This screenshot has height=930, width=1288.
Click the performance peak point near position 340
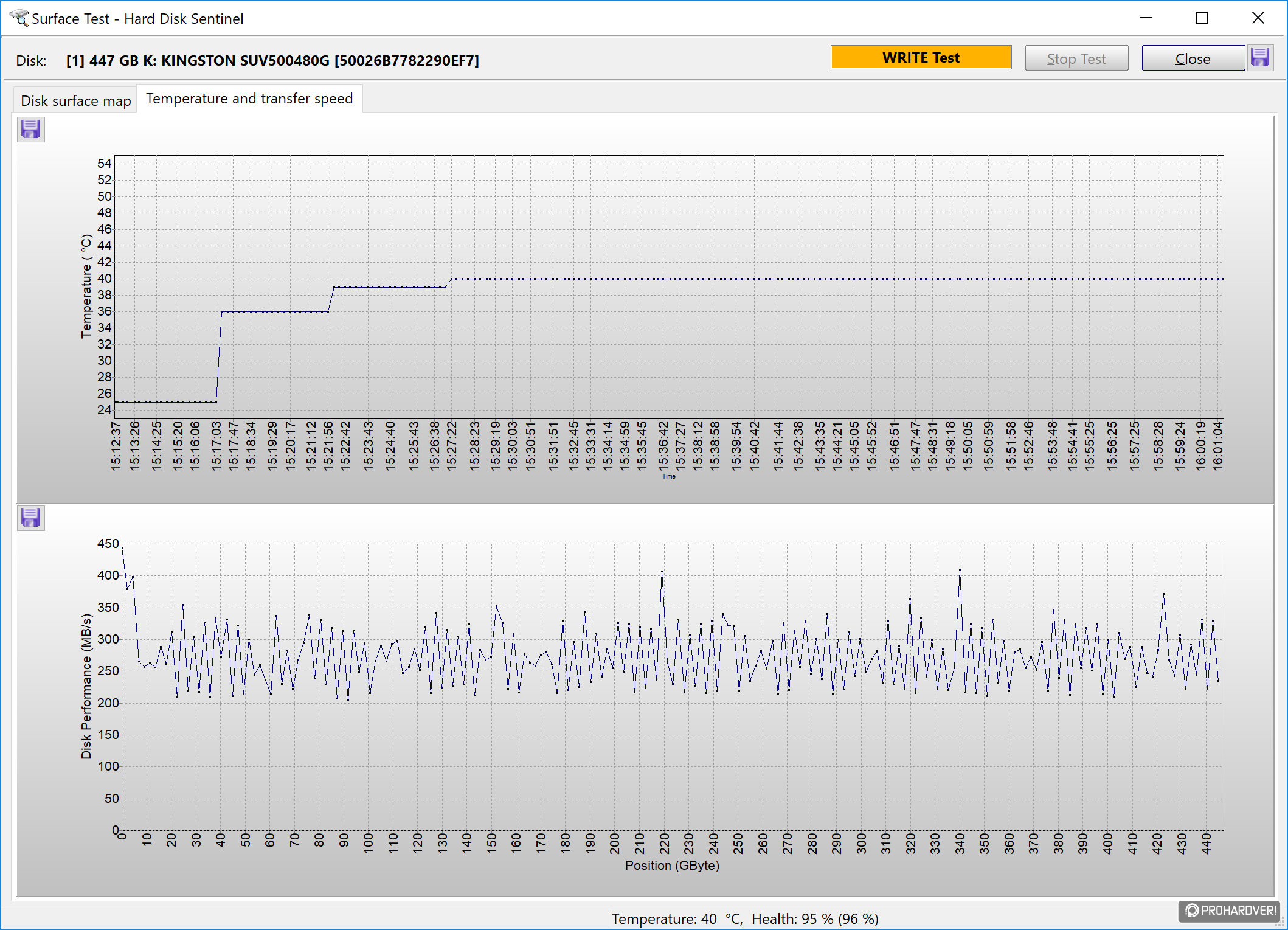960,570
